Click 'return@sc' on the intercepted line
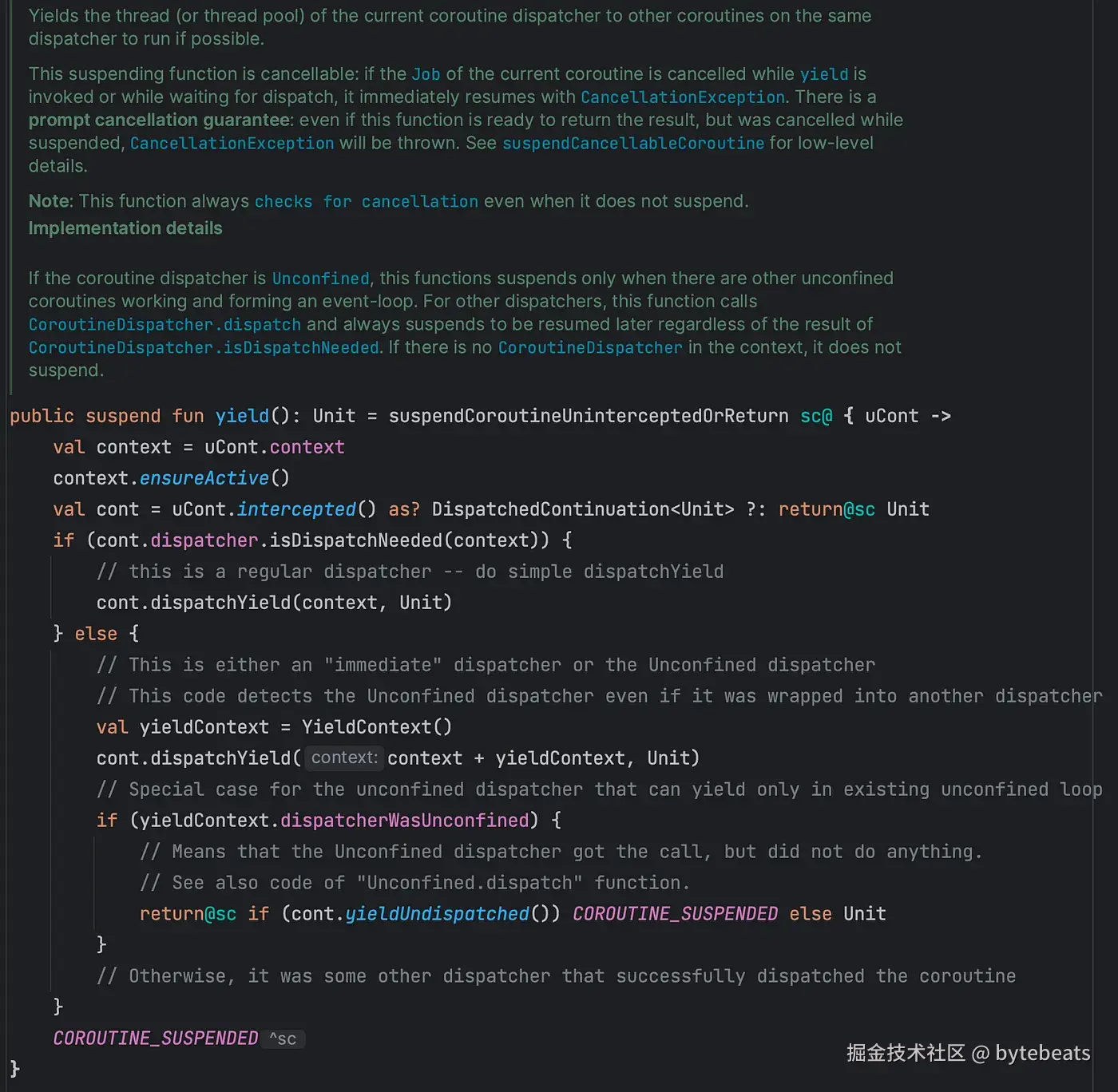 tap(827, 509)
